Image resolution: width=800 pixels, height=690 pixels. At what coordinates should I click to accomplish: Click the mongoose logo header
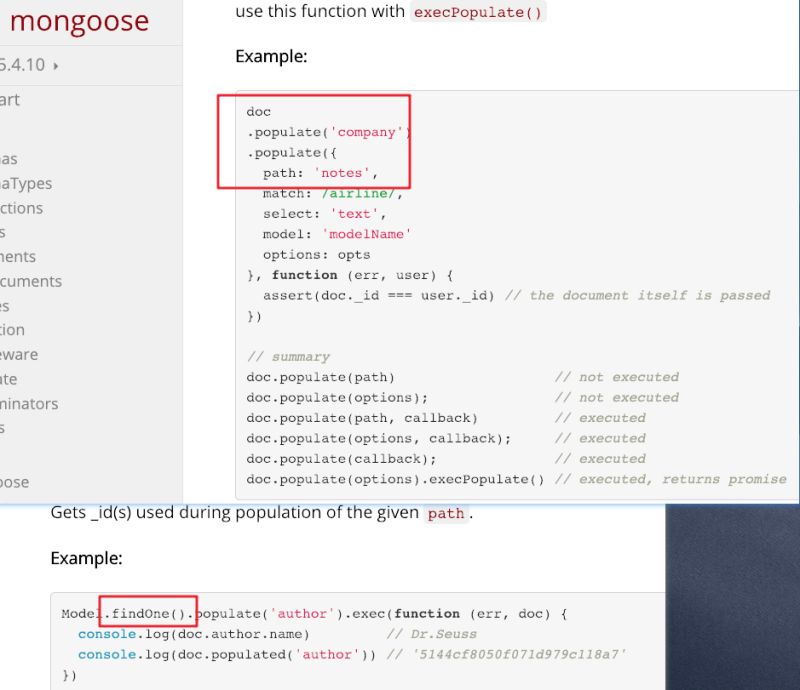pyautogui.click(x=80, y=22)
